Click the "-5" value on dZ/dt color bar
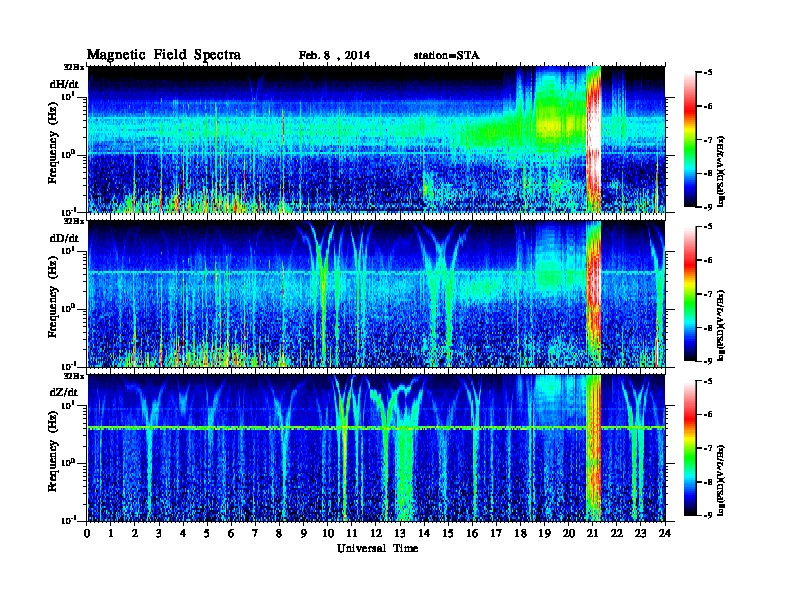Image resolution: width=792 pixels, height=612 pixels. point(708,381)
